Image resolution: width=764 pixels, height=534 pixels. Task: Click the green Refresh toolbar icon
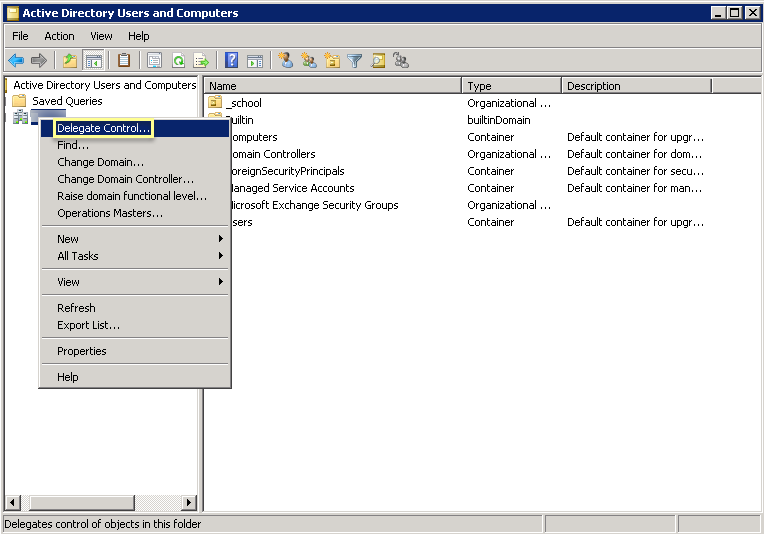(x=178, y=60)
